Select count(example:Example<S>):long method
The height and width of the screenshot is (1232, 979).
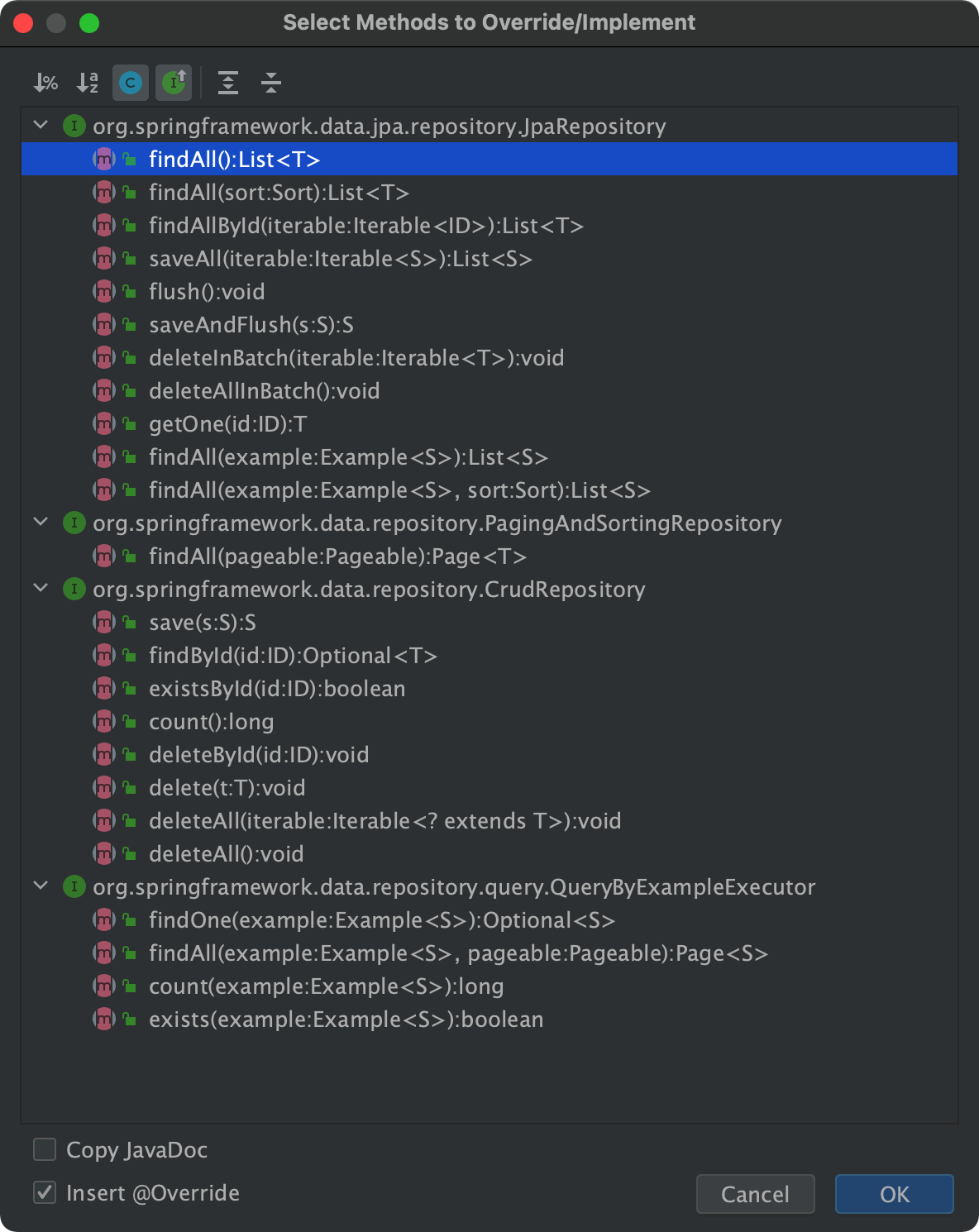point(326,986)
